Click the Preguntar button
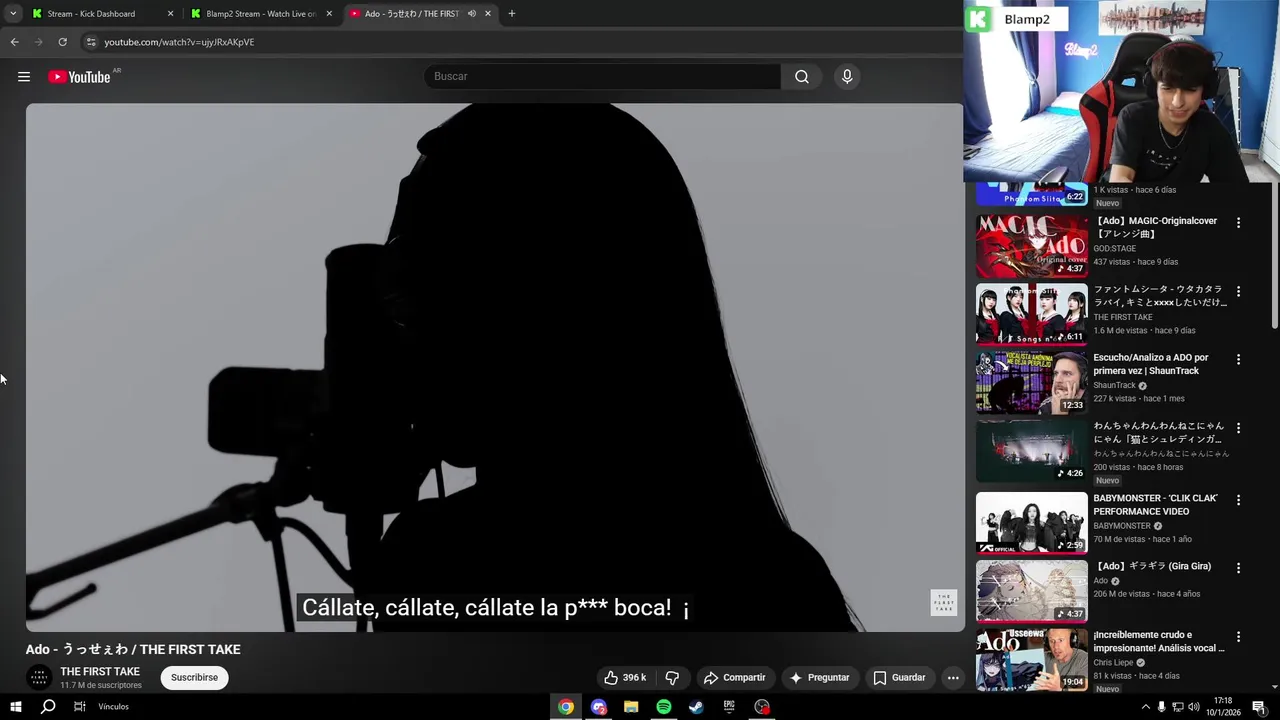Viewport: 1280px width, 720px height. (819, 677)
